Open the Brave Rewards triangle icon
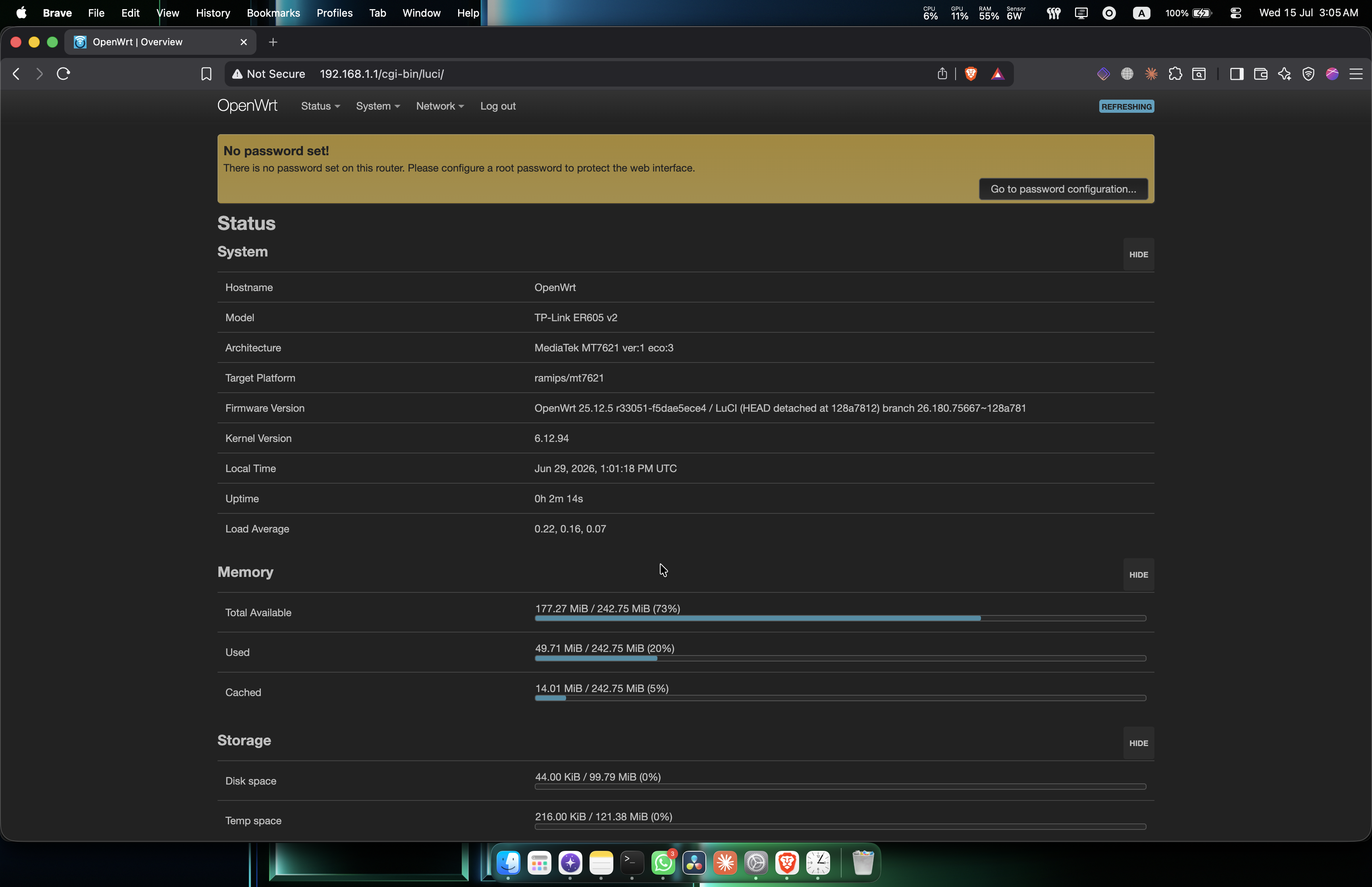Image resolution: width=1372 pixels, height=887 pixels. coord(997,74)
